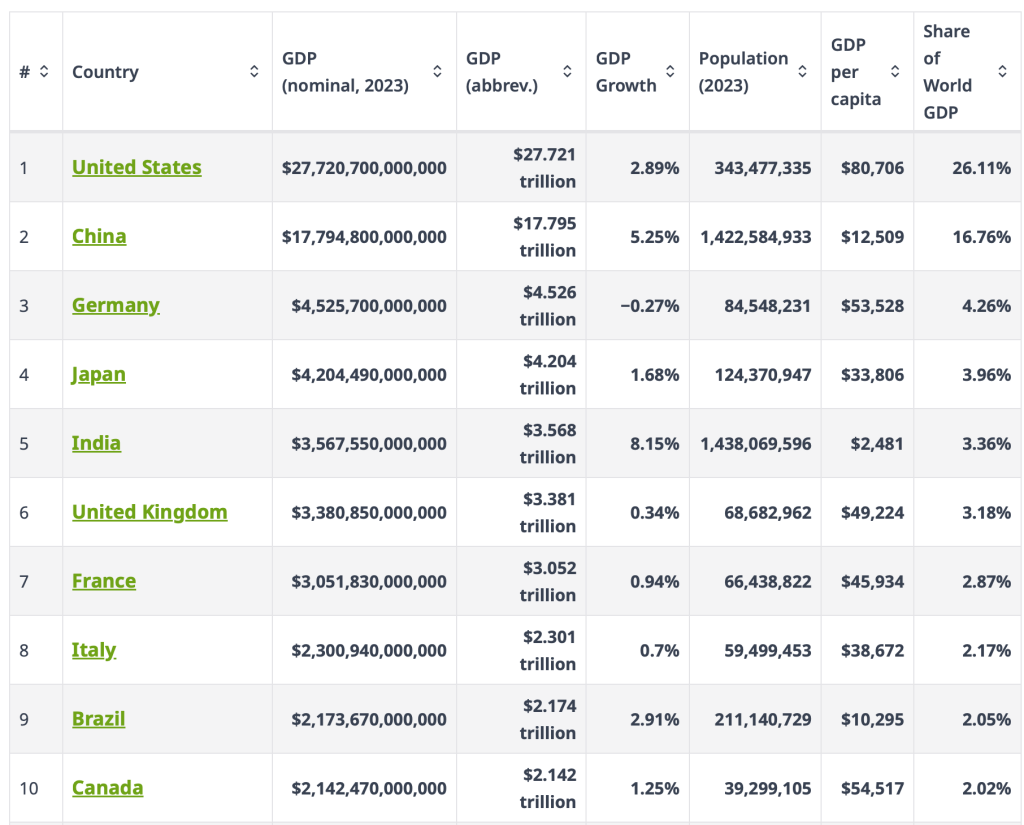Sort by GDP per capita arrows
1024x825 pixels.
[x=894, y=72]
